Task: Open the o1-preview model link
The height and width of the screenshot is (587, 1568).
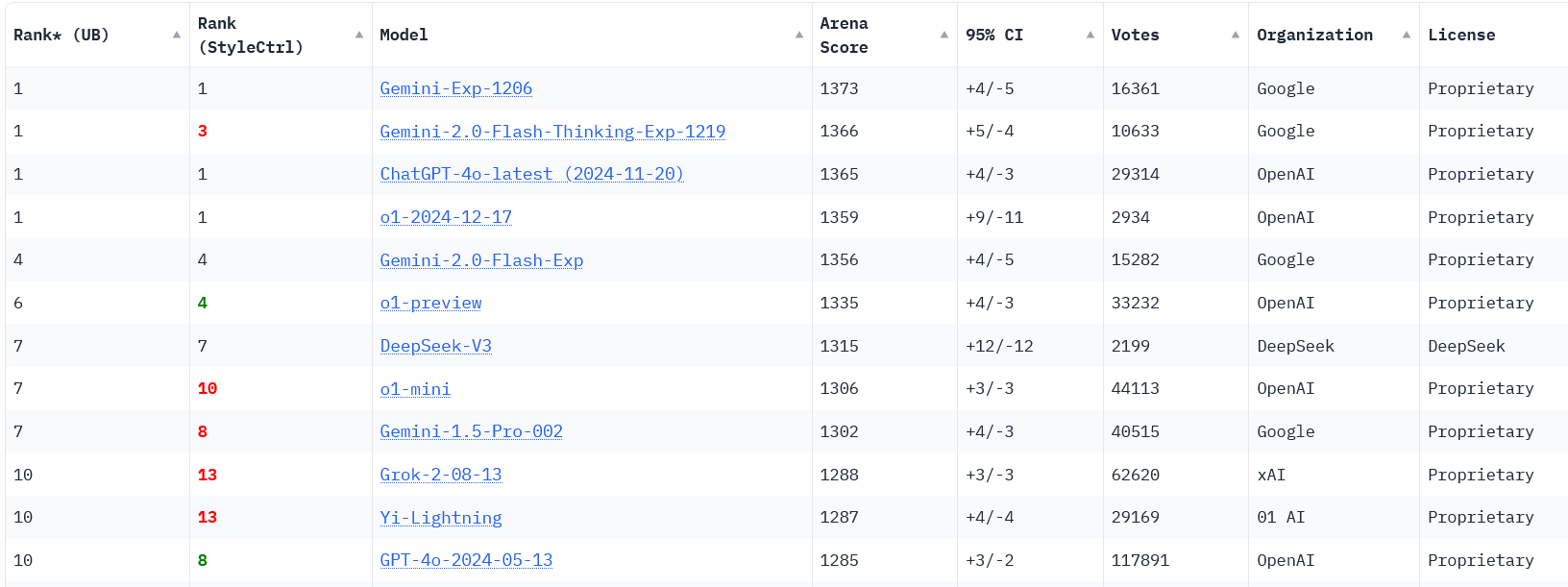Action: point(430,303)
